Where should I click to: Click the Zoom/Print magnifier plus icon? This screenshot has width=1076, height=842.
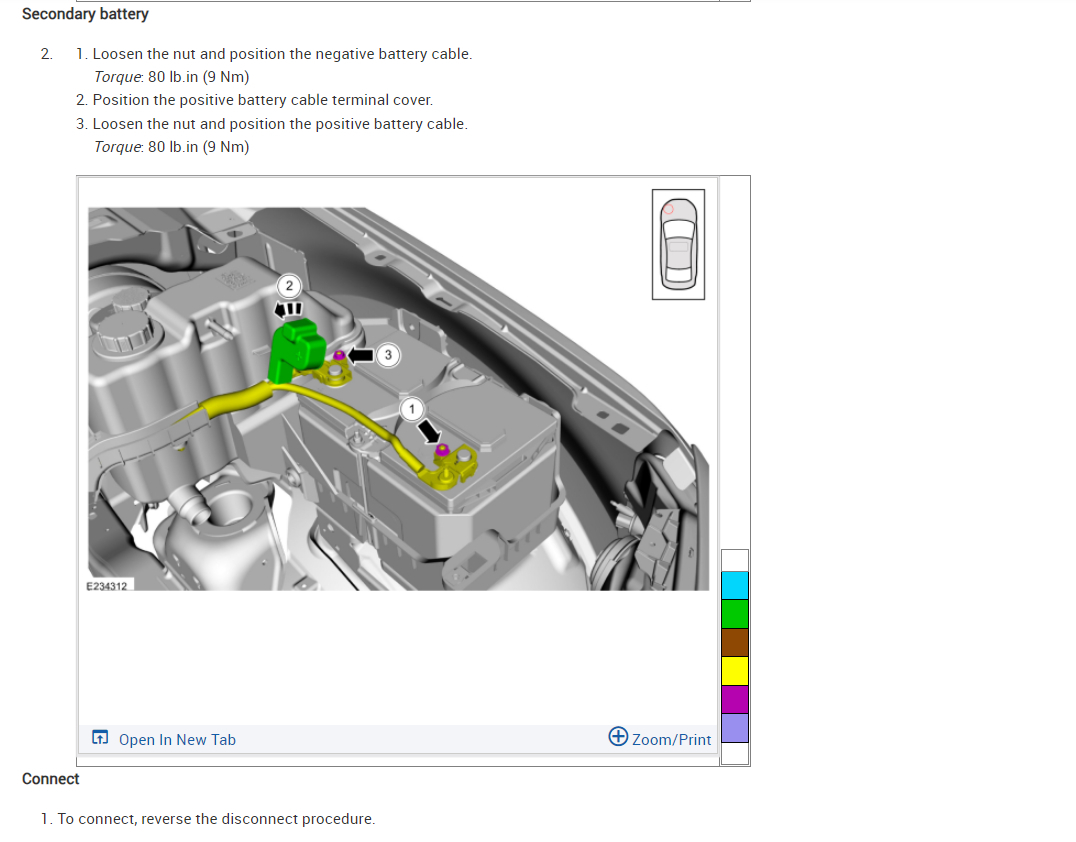[618, 737]
